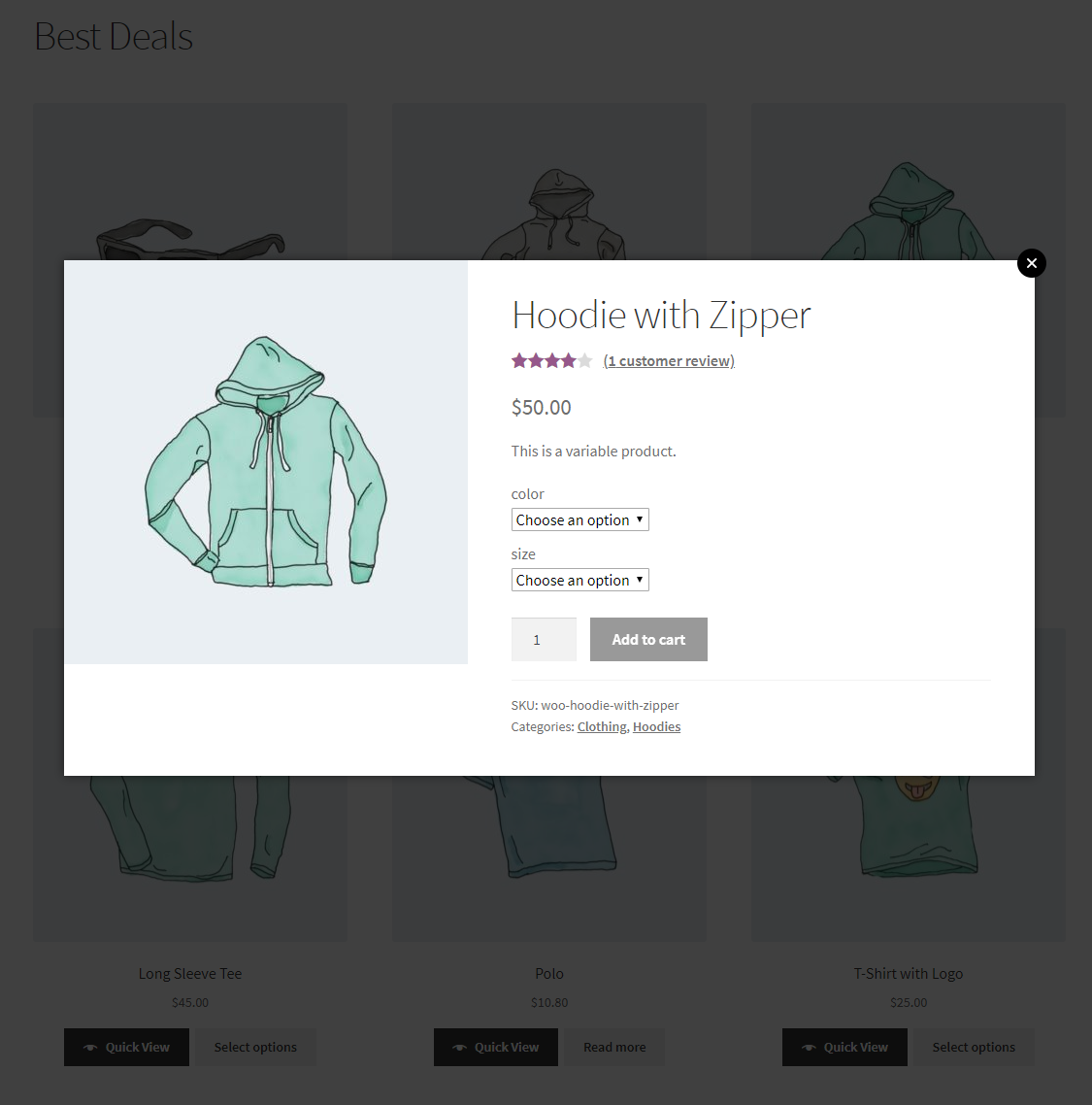Image resolution: width=1092 pixels, height=1105 pixels.
Task: Click Read more under Polo
Action: coord(613,1047)
